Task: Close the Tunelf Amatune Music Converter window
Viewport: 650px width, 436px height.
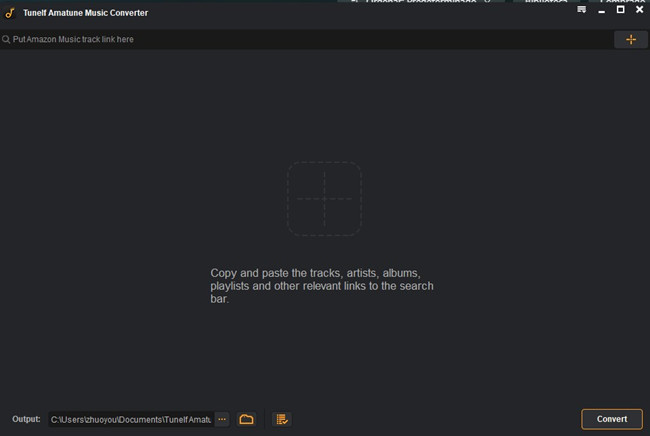Action: coord(640,10)
